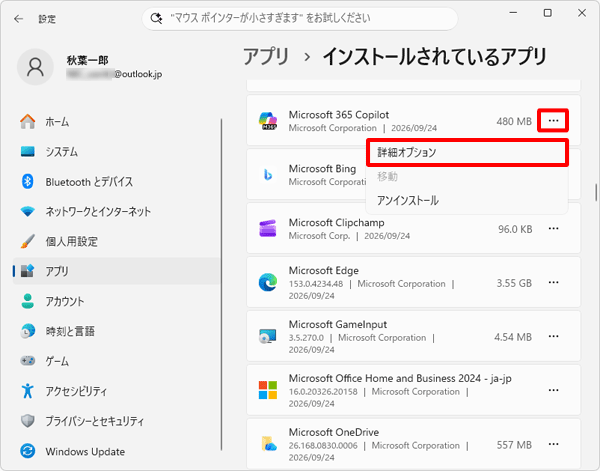
Task: Click the search magnifier icon
Action: pos(156,18)
